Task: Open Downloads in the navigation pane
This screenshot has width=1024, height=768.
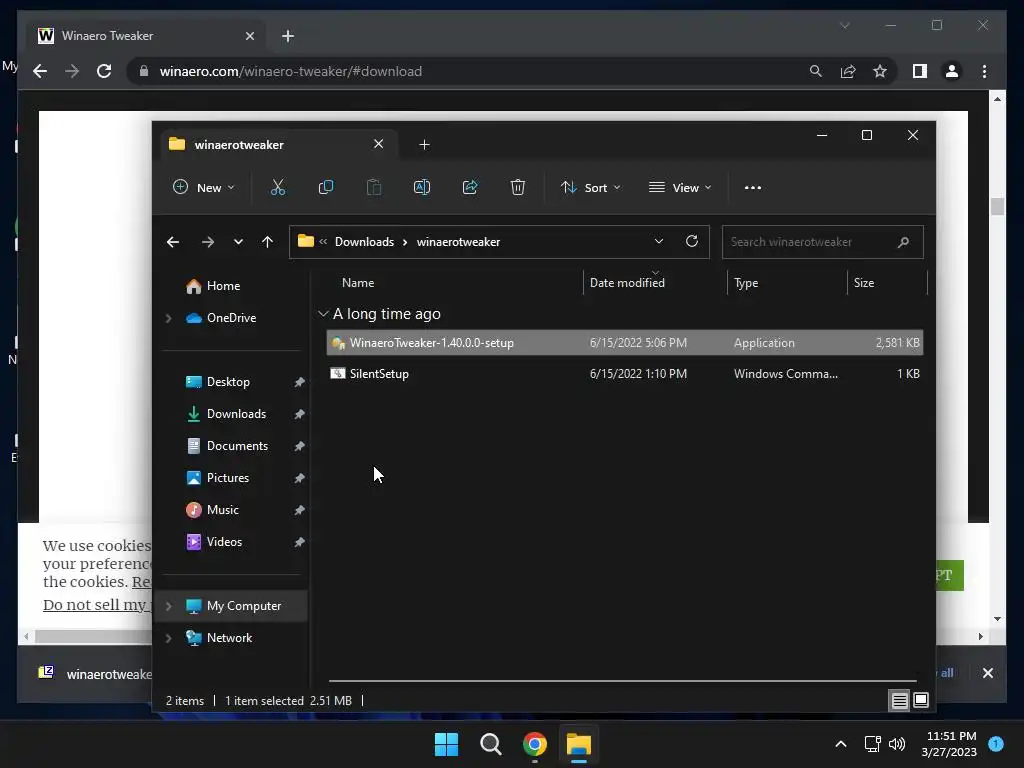Action: coord(234,414)
